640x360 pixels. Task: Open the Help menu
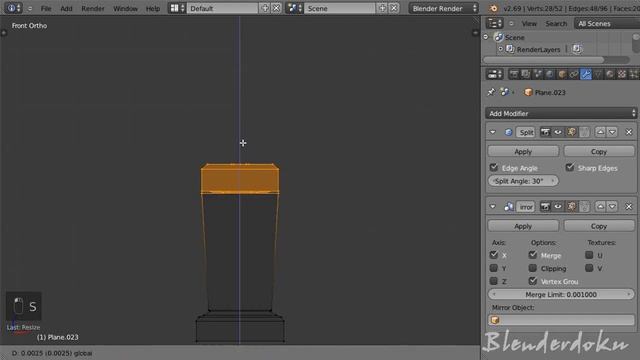(153, 9)
